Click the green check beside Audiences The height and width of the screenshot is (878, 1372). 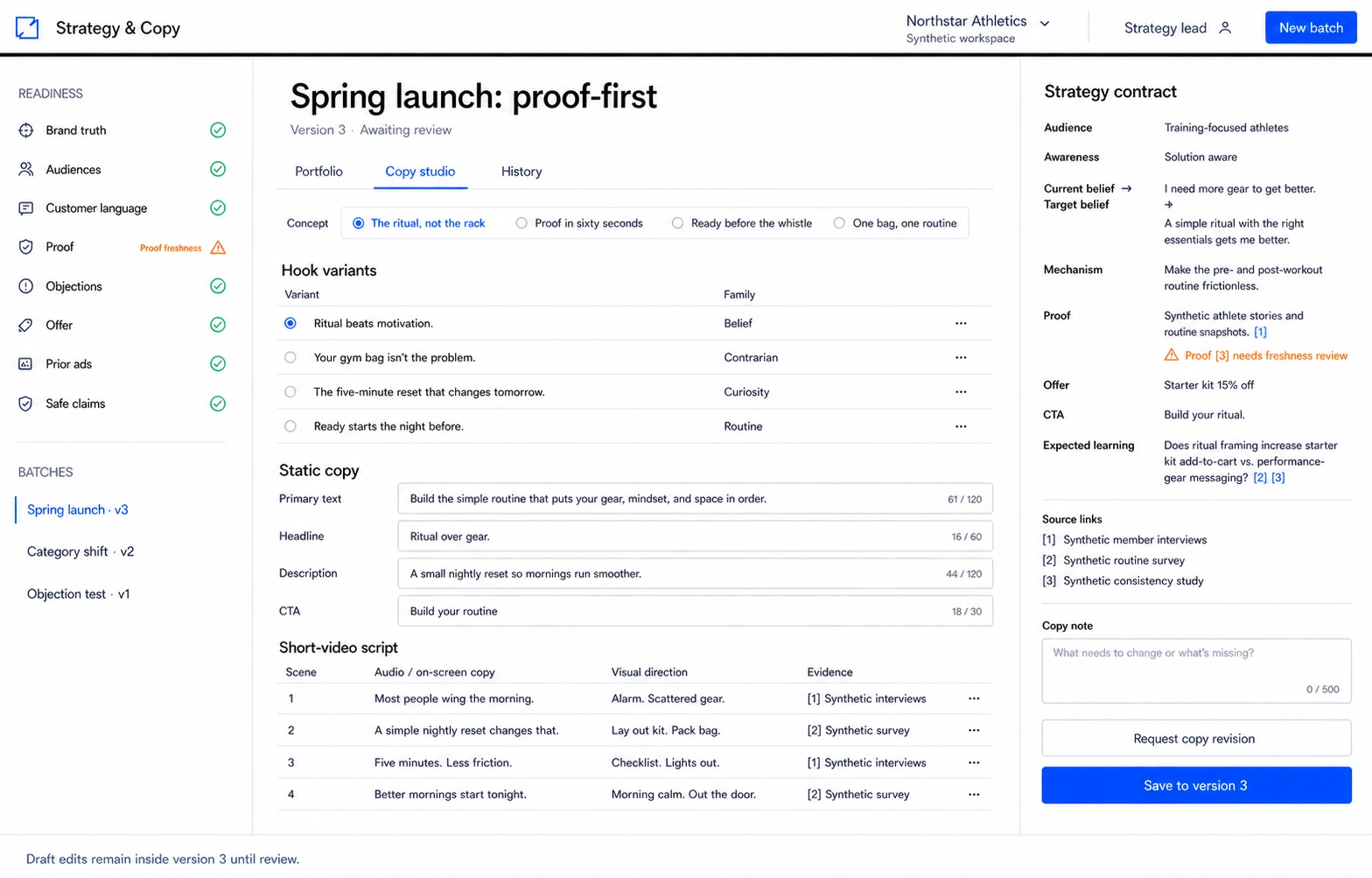pyautogui.click(x=218, y=169)
